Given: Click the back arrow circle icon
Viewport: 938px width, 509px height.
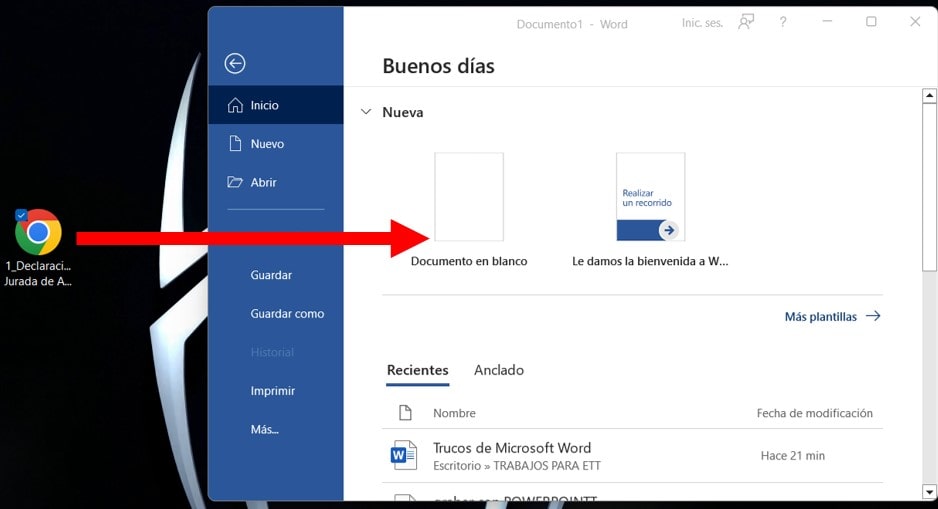Looking at the screenshot, I should click(x=235, y=64).
